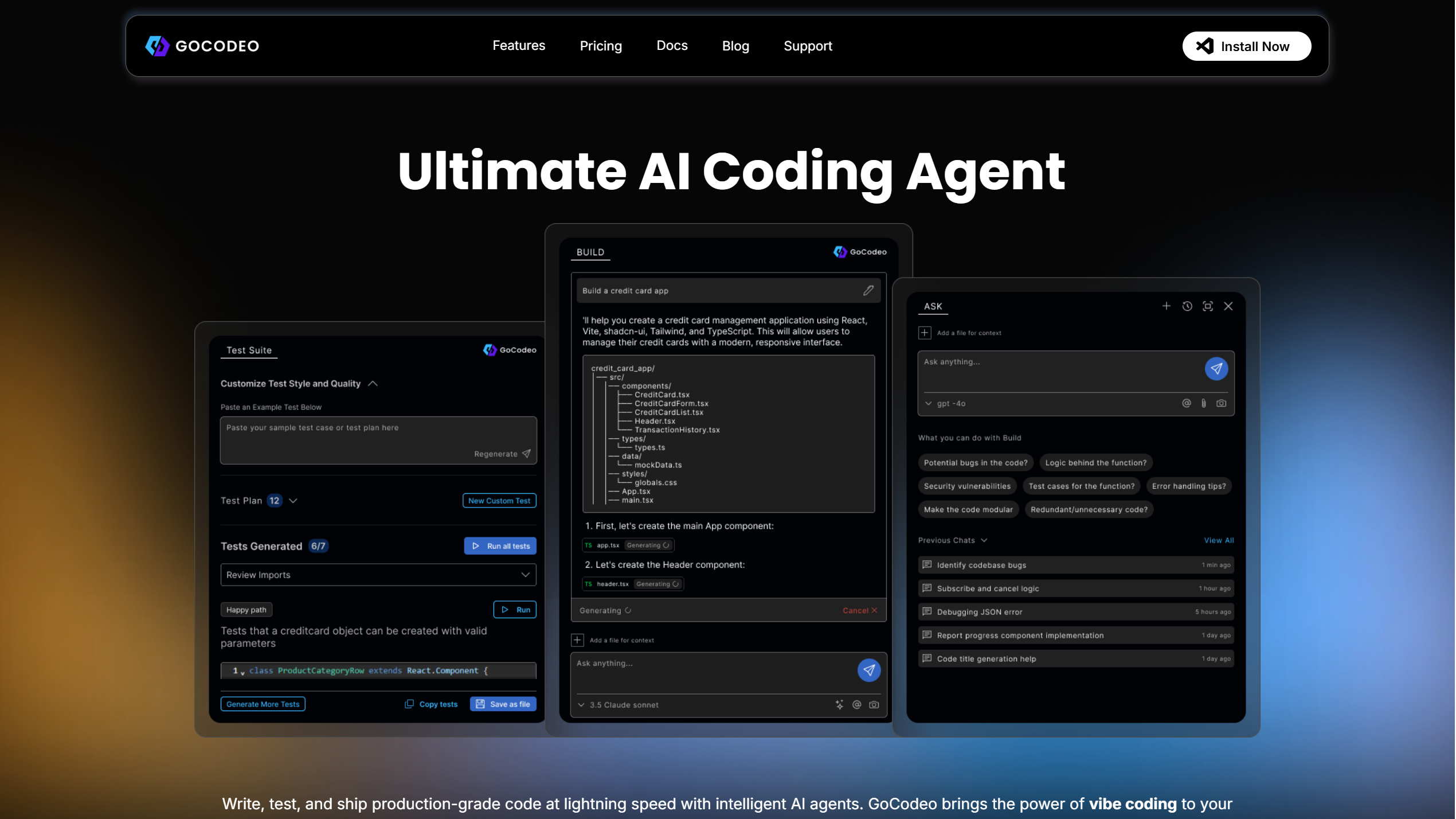This screenshot has width=1456, height=819.
Task: Select the Test Suite tab
Action: (x=249, y=350)
